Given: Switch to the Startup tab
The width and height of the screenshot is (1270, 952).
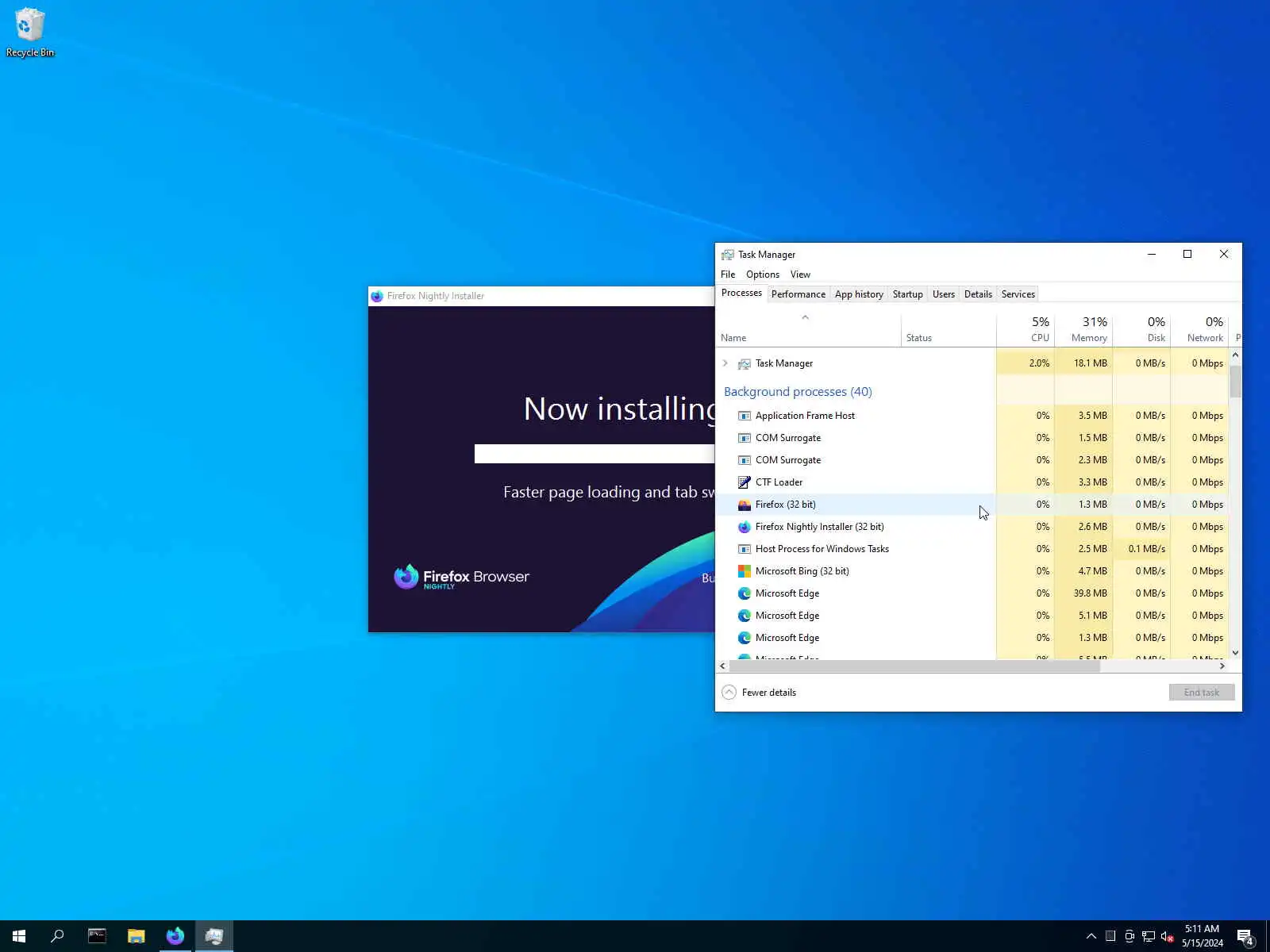Looking at the screenshot, I should [x=907, y=294].
